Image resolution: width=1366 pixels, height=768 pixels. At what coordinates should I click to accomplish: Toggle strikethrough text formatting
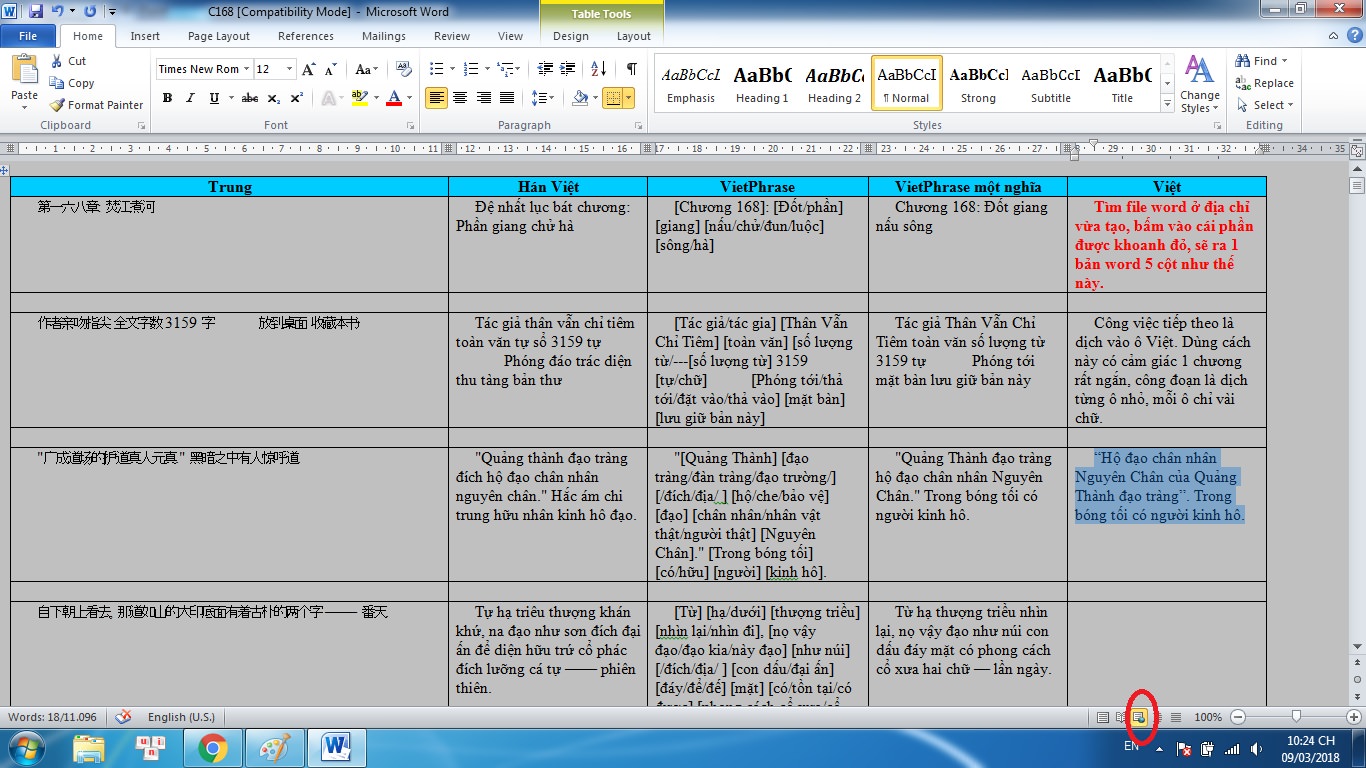click(250, 98)
